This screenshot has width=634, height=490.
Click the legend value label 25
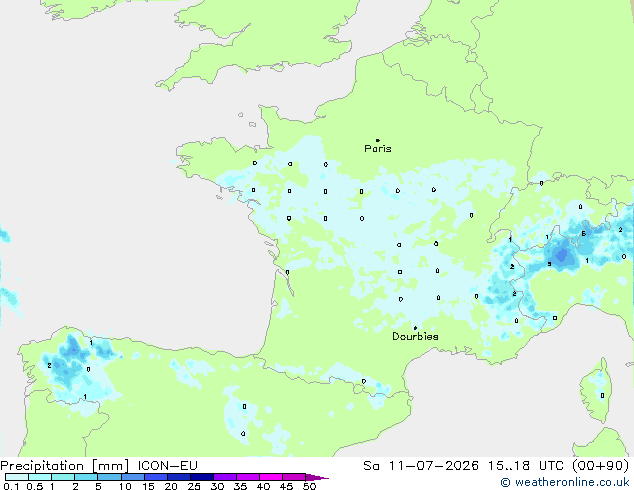194,486
